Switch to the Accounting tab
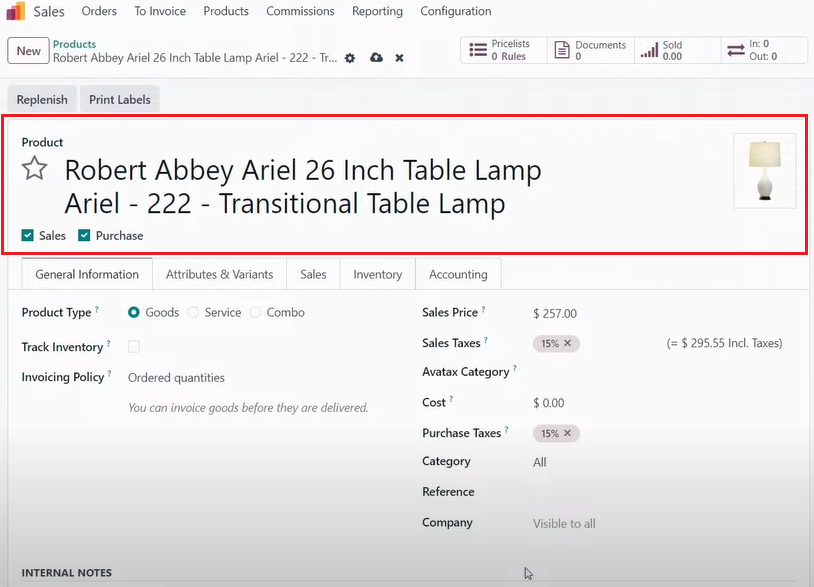814x587 pixels. click(x=458, y=274)
